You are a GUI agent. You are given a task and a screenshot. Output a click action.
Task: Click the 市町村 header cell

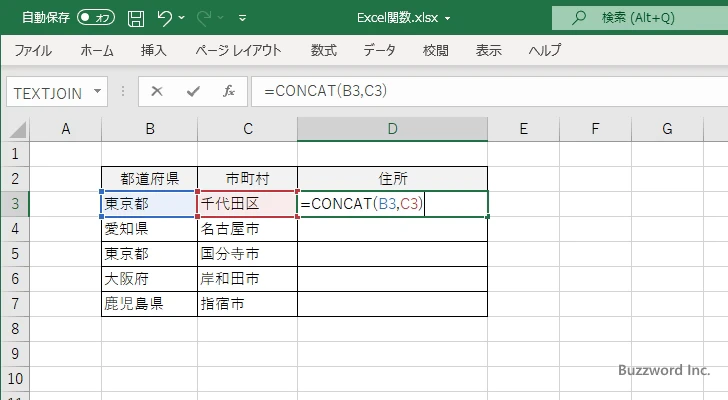coord(247,179)
